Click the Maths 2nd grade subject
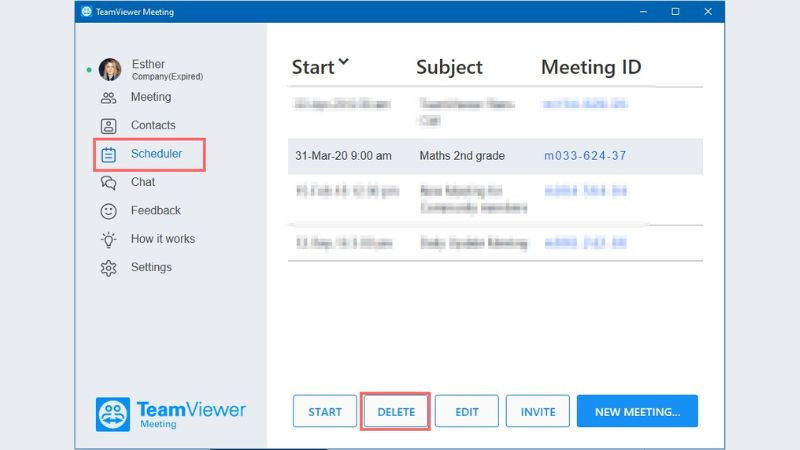 462,156
